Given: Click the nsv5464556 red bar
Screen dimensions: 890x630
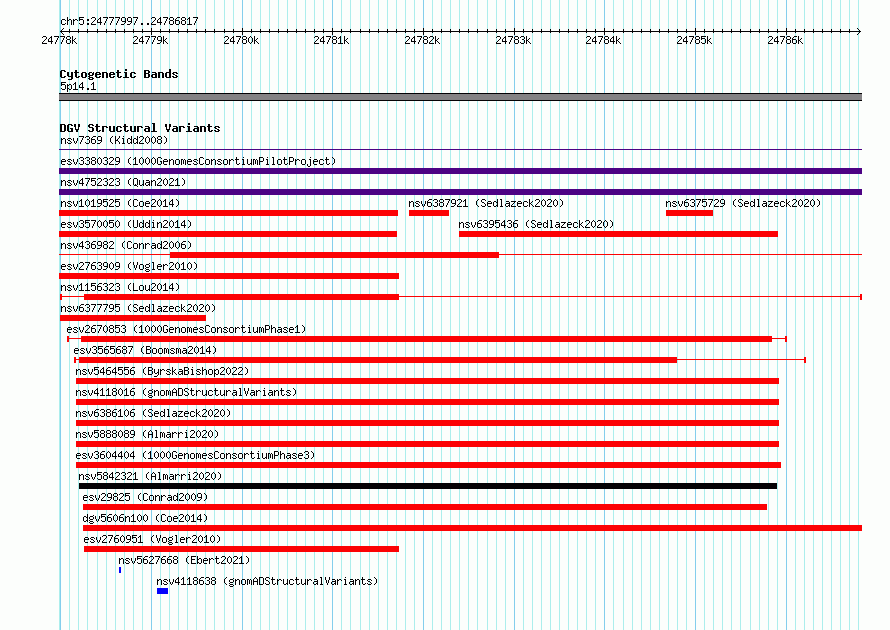Looking at the screenshot, I should 427,381.
